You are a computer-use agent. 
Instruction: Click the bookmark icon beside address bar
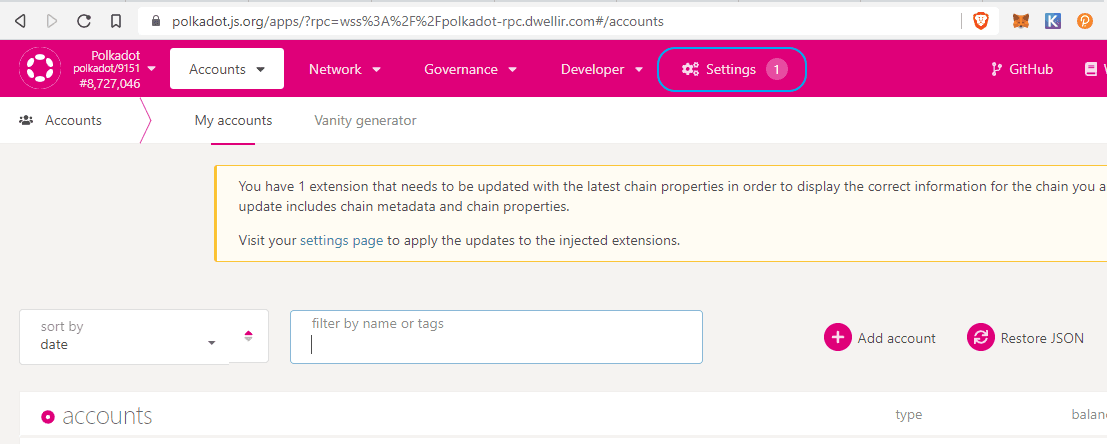click(x=117, y=20)
